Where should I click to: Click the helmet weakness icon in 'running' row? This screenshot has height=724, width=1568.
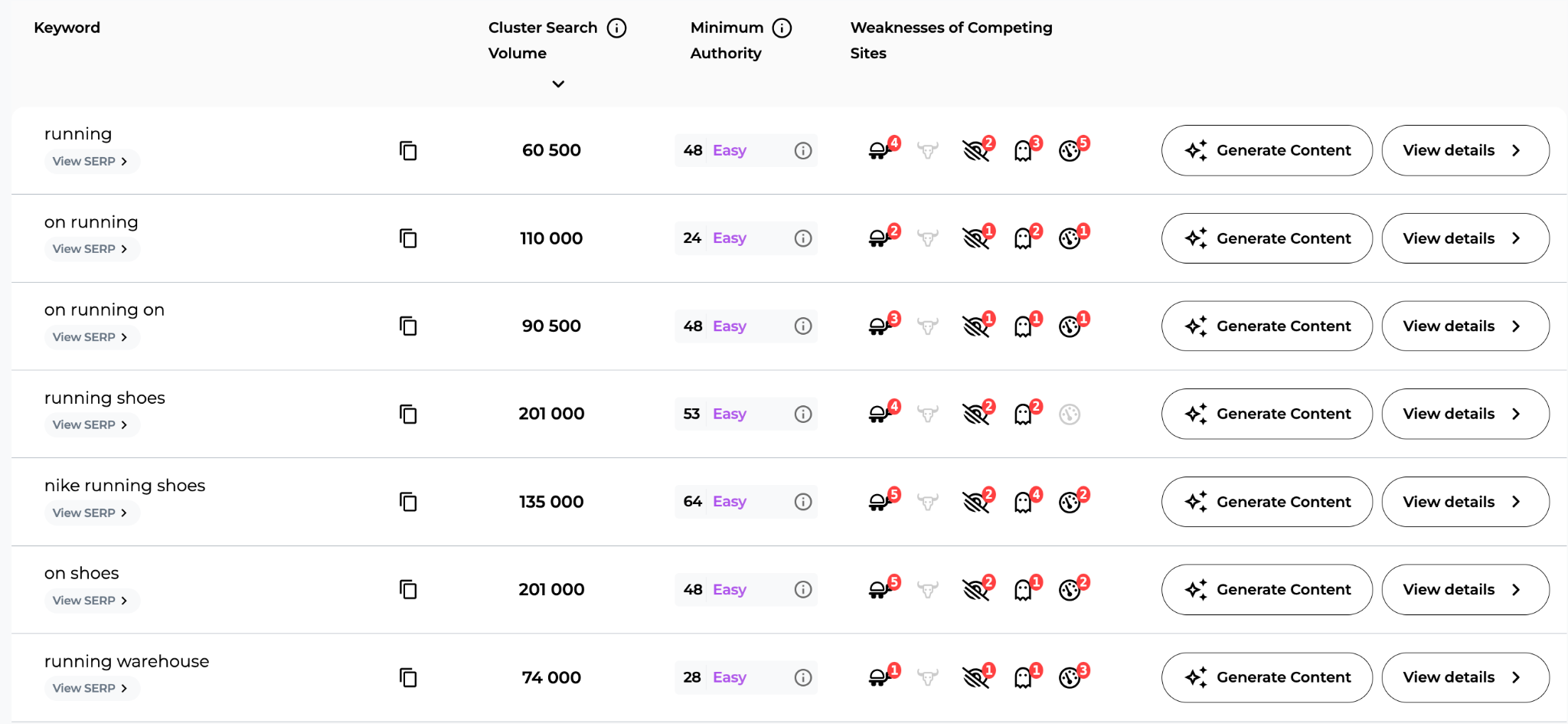[879, 151]
